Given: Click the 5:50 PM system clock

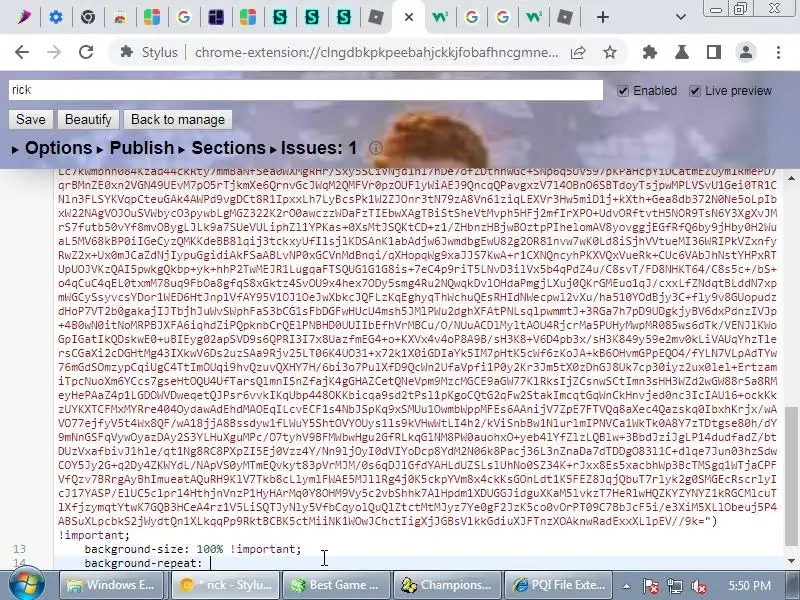Looking at the screenshot, I should point(749,585).
